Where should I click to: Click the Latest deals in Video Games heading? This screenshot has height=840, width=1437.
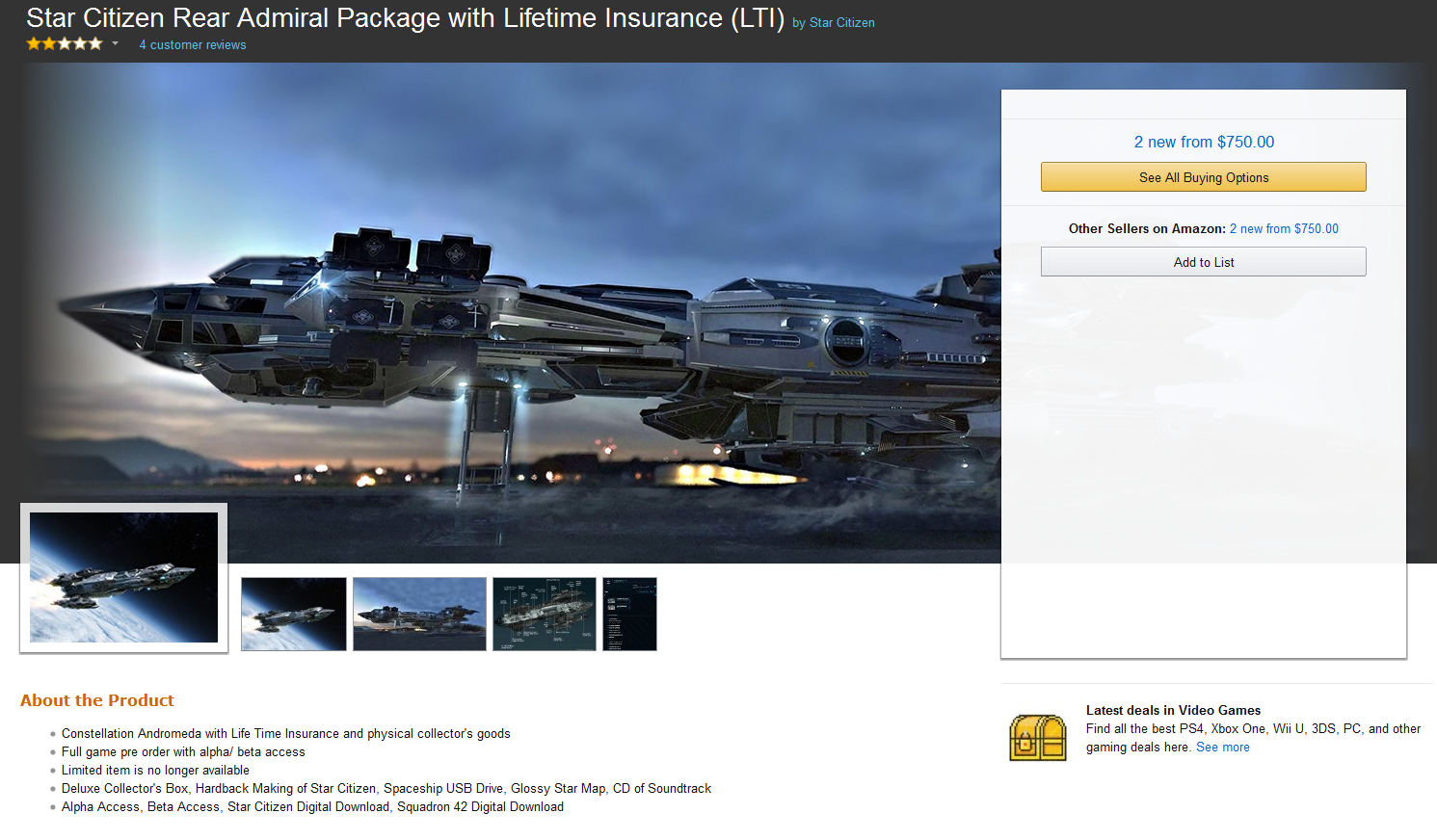coord(1173,710)
